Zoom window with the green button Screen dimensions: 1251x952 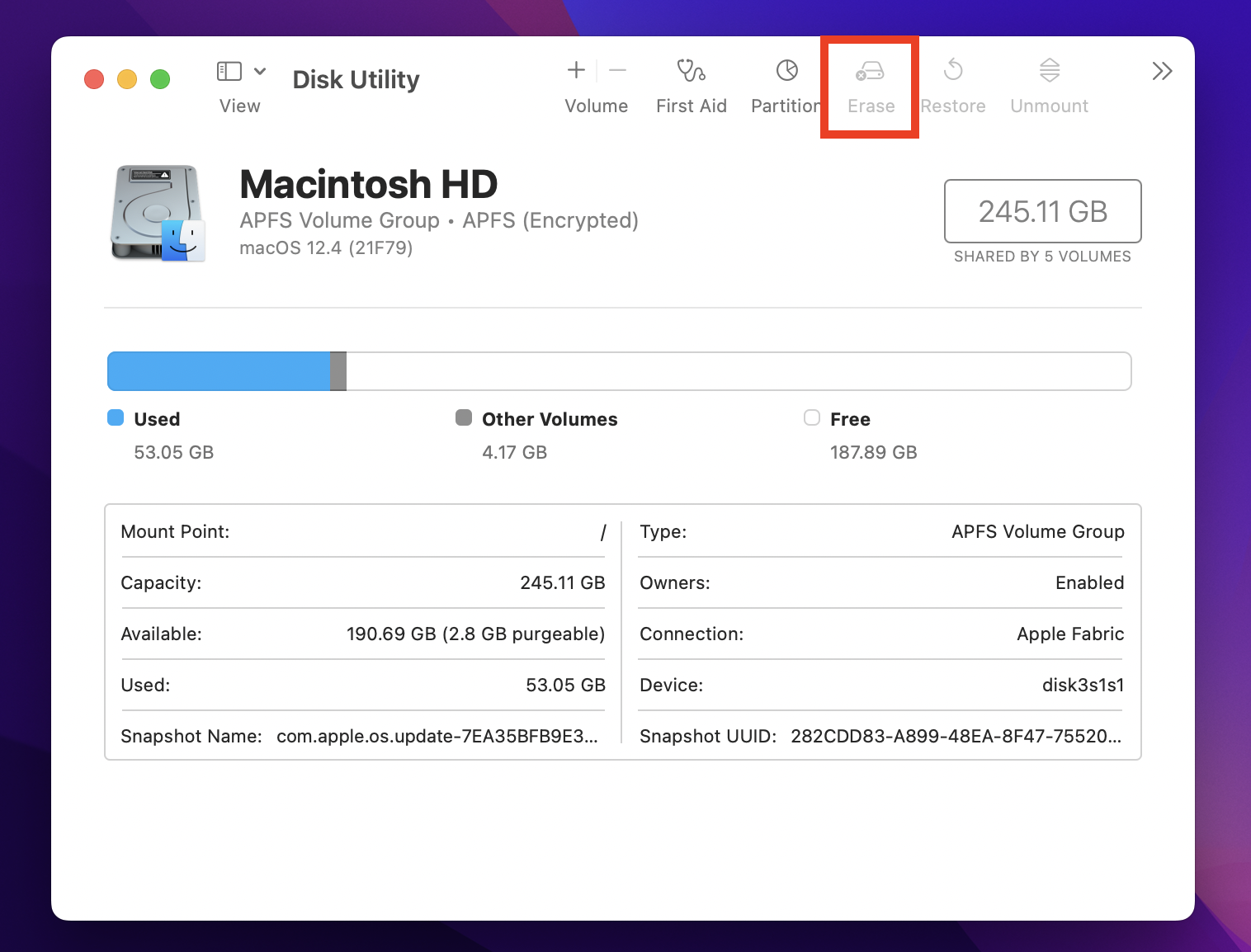[x=160, y=79]
